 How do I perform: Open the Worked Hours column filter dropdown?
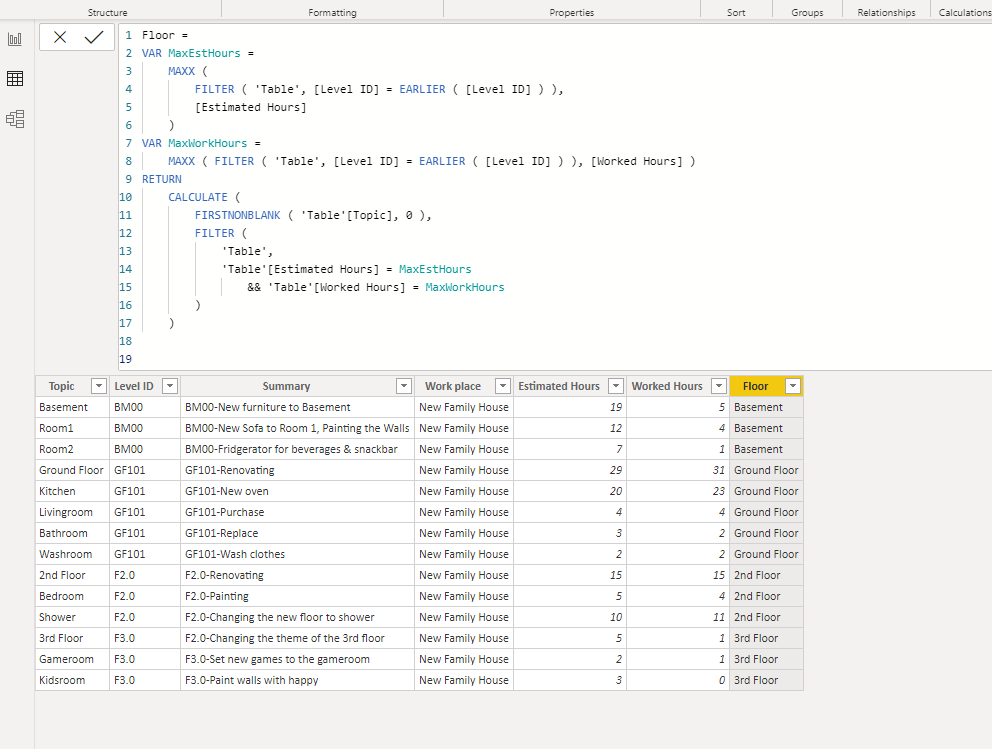(719, 386)
